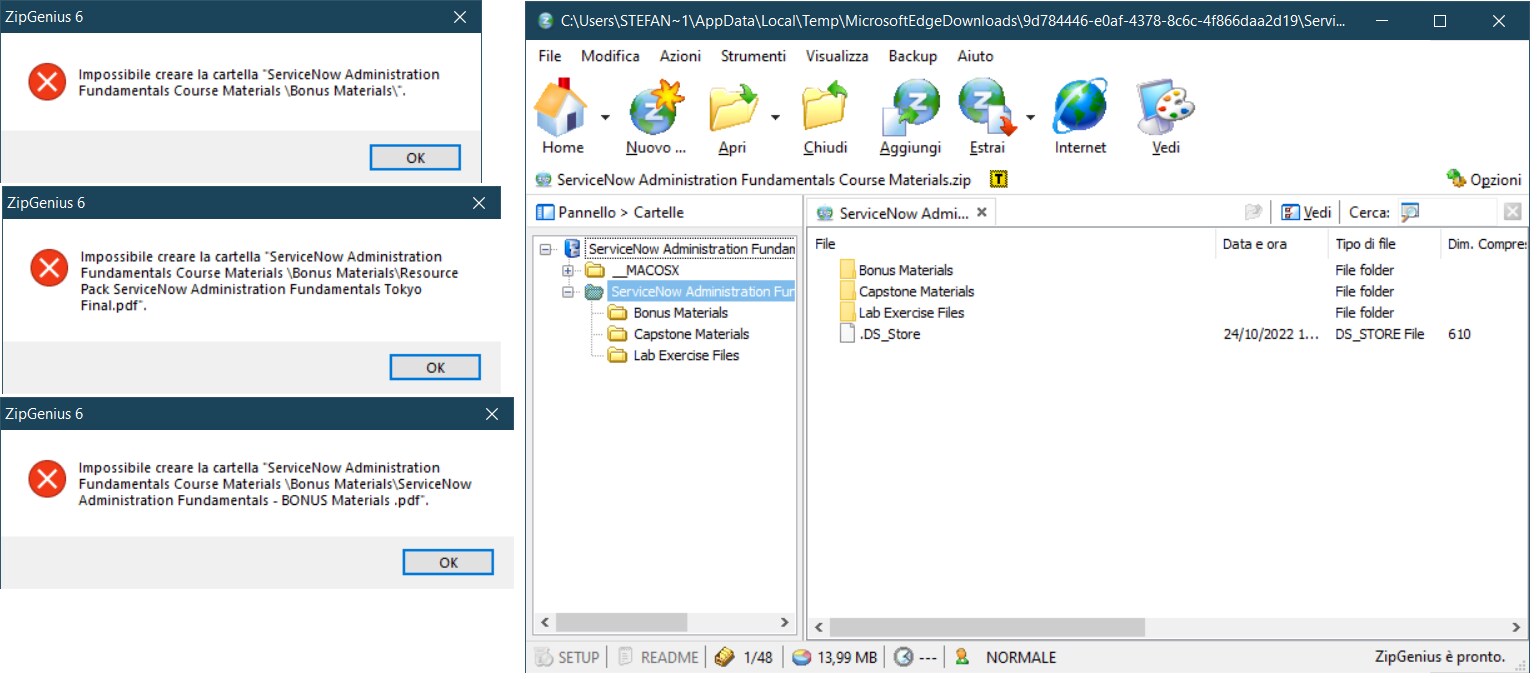Sort by the File column header

tap(1011, 244)
